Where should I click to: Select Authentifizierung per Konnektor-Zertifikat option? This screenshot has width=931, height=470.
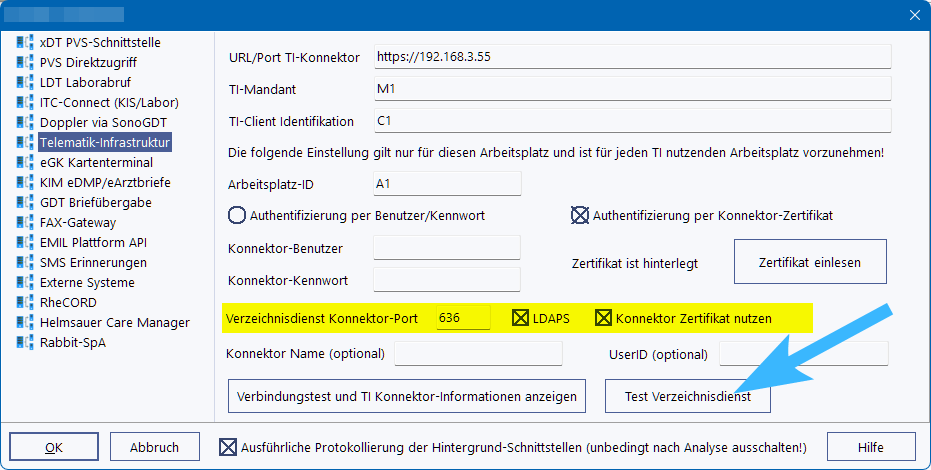coord(580,214)
